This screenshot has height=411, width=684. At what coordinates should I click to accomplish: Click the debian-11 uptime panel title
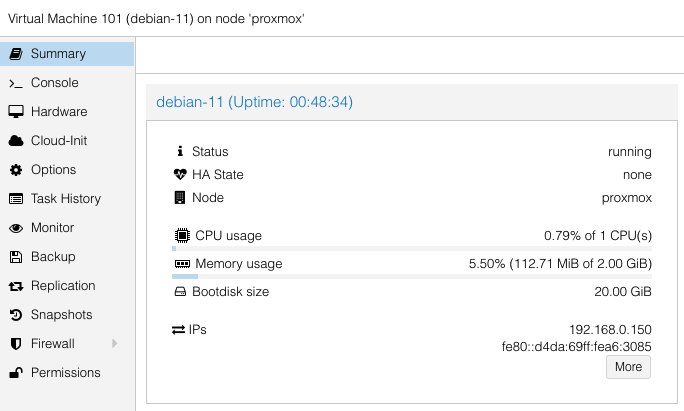click(x=255, y=102)
